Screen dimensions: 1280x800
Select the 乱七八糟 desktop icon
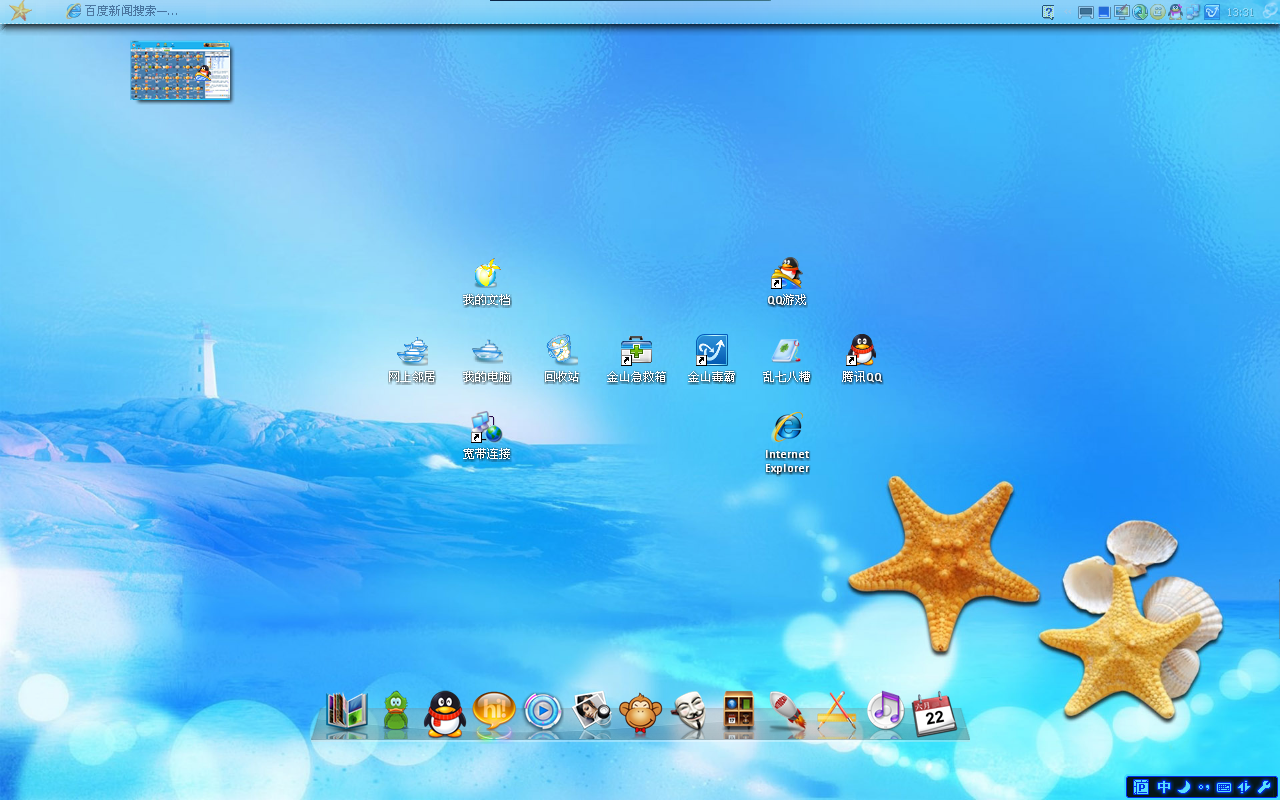[x=787, y=360]
